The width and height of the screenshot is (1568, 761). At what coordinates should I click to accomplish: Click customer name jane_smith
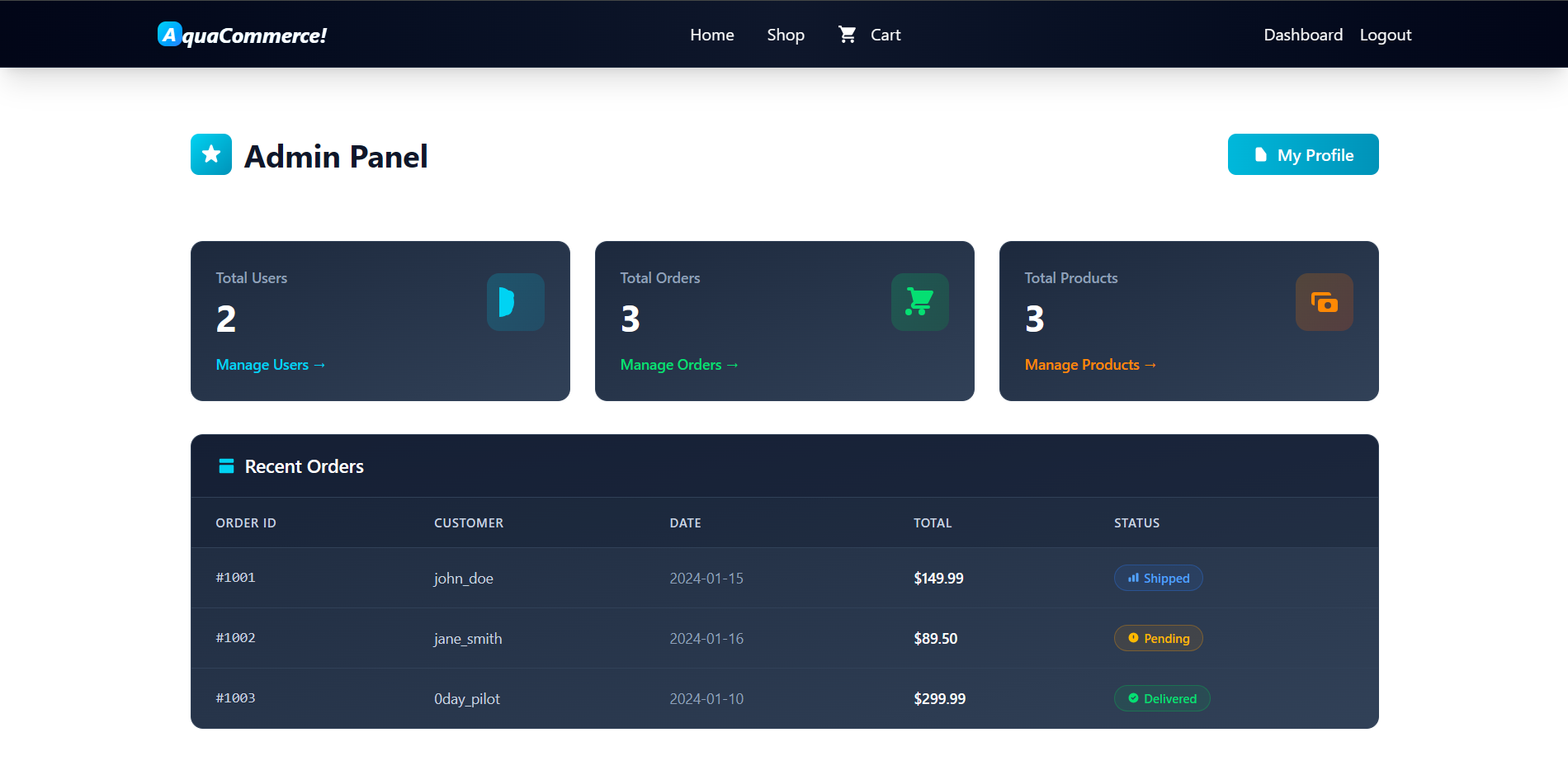tap(468, 639)
